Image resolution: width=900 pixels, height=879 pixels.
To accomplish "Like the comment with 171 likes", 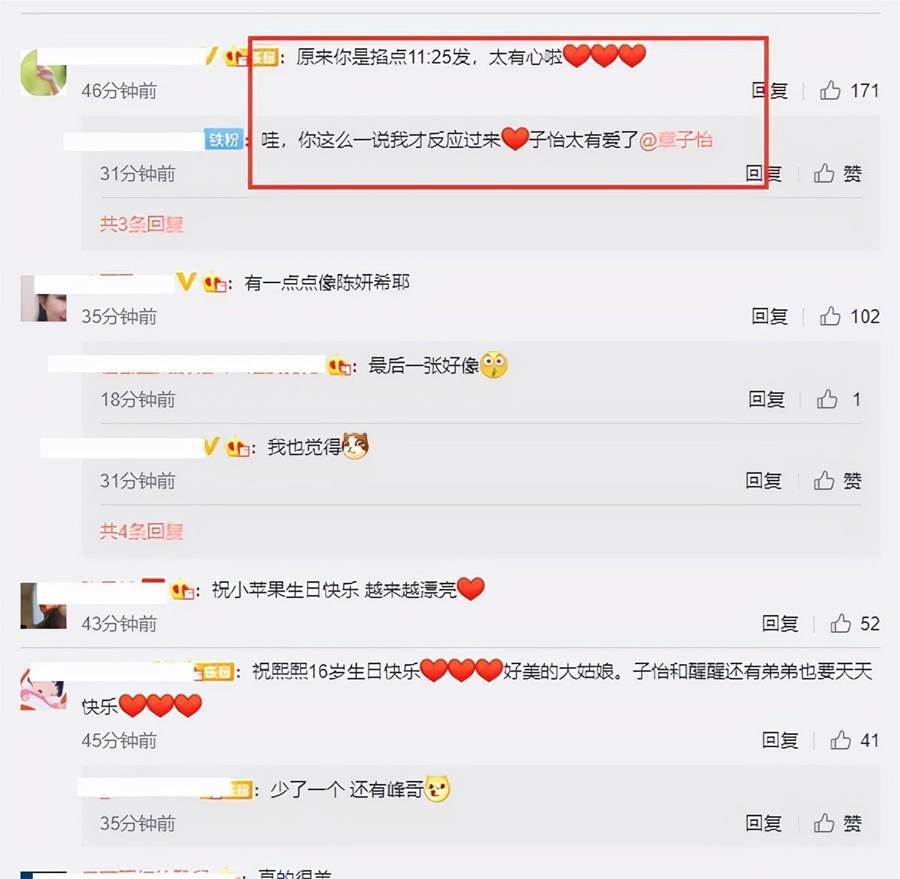I will (x=830, y=90).
